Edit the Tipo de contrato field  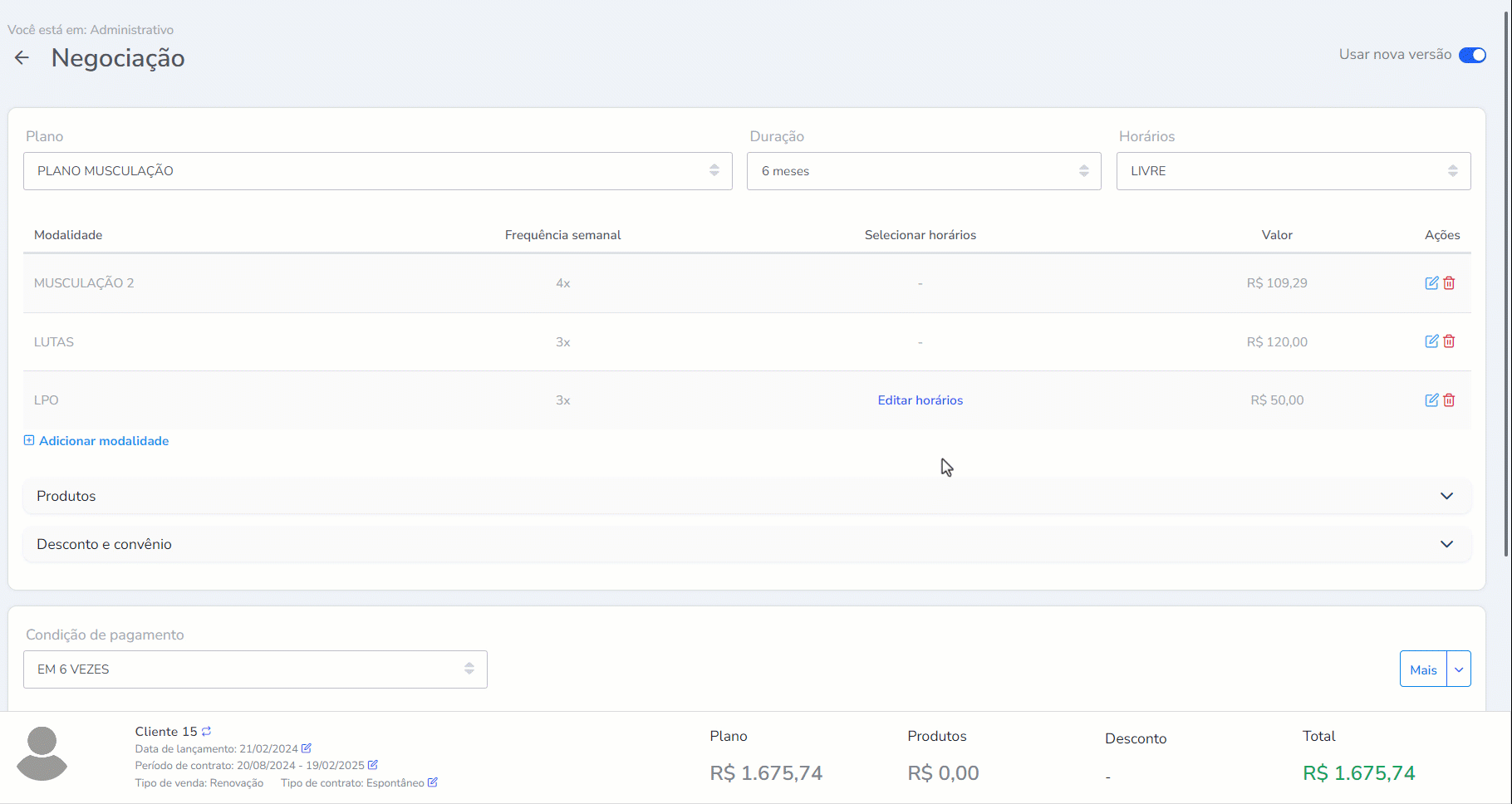[433, 782]
